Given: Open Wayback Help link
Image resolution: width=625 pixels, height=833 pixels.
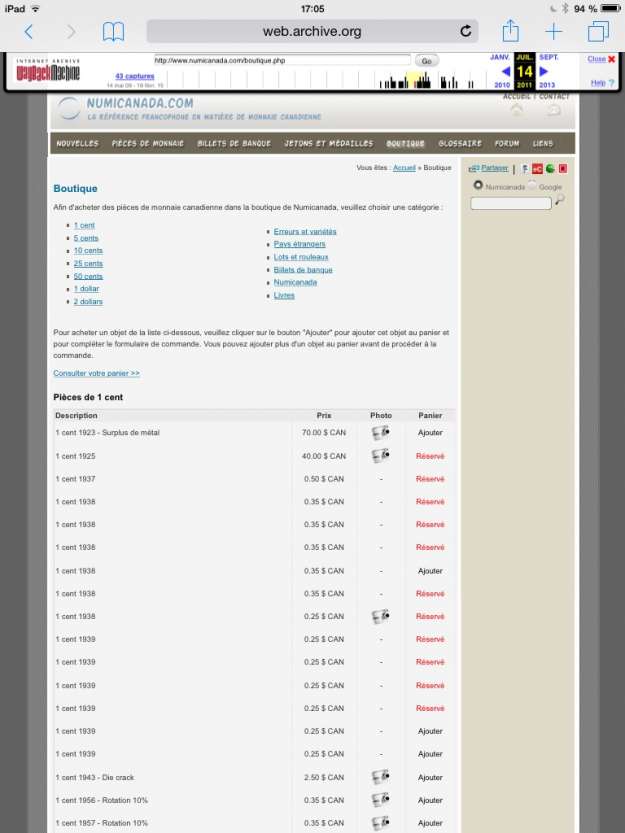Looking at the screenshot, I should tap(602, 82).
